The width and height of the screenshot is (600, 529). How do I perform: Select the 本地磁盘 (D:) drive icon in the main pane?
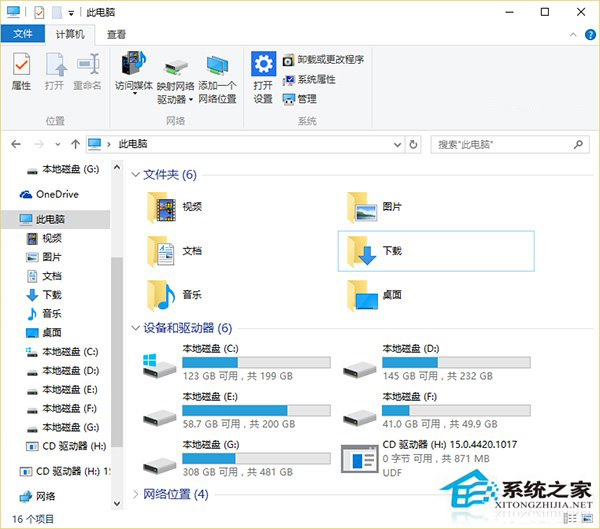coord(359,370)
